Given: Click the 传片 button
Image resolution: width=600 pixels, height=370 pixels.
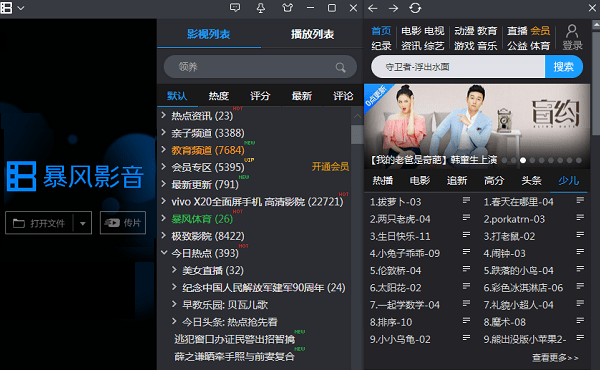Looking at the screenshot, I should click(x=123, y=223).
